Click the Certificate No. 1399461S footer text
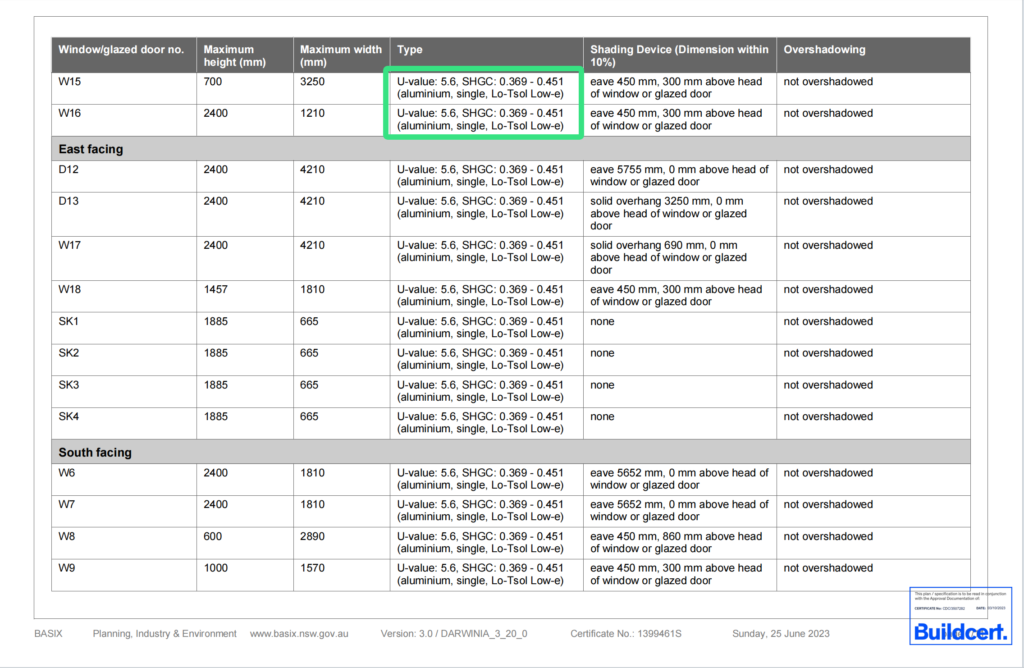Viewport: 1024px width, 668px height. (625, 634)
